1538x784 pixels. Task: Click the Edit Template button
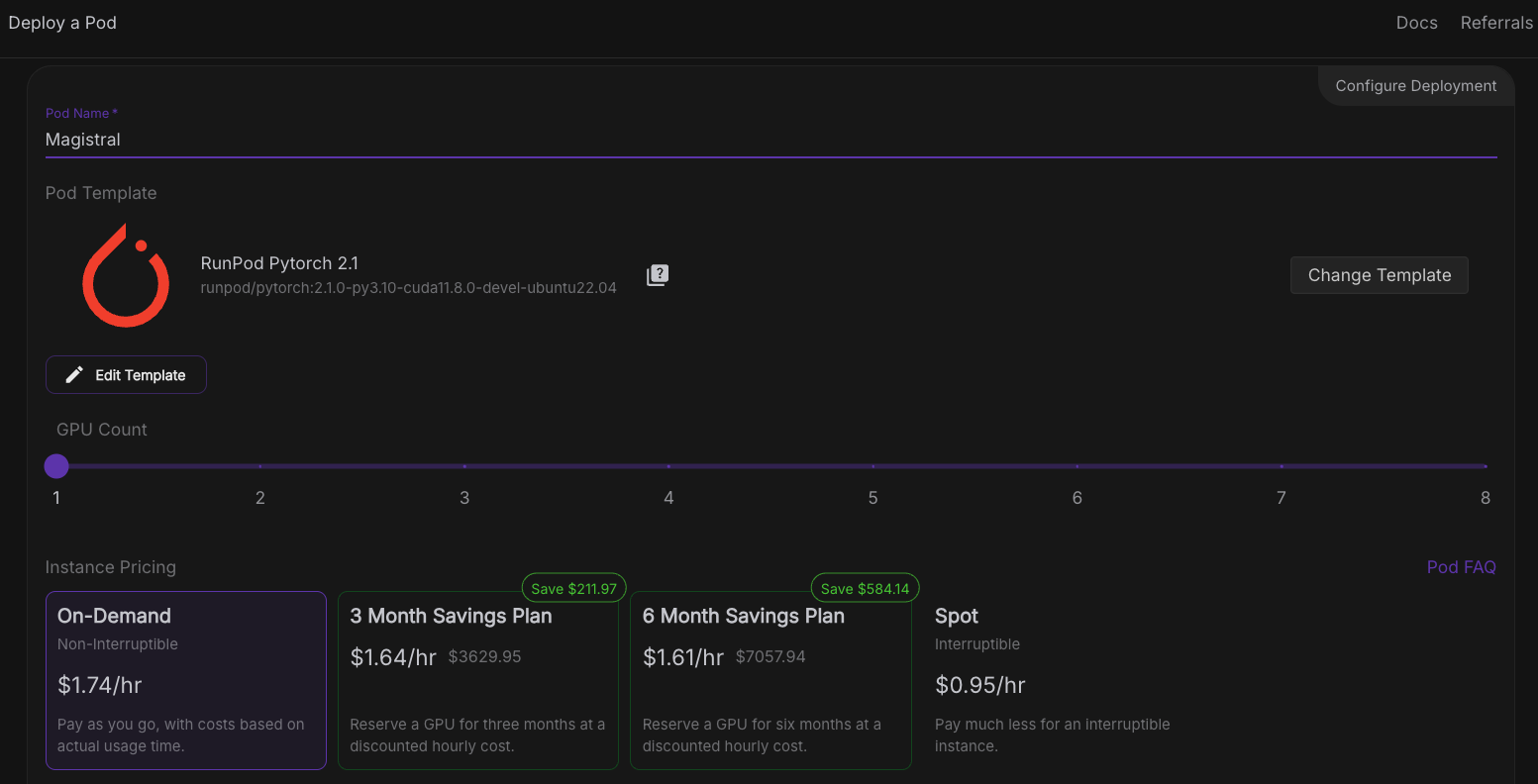click(x=126, y=375)
